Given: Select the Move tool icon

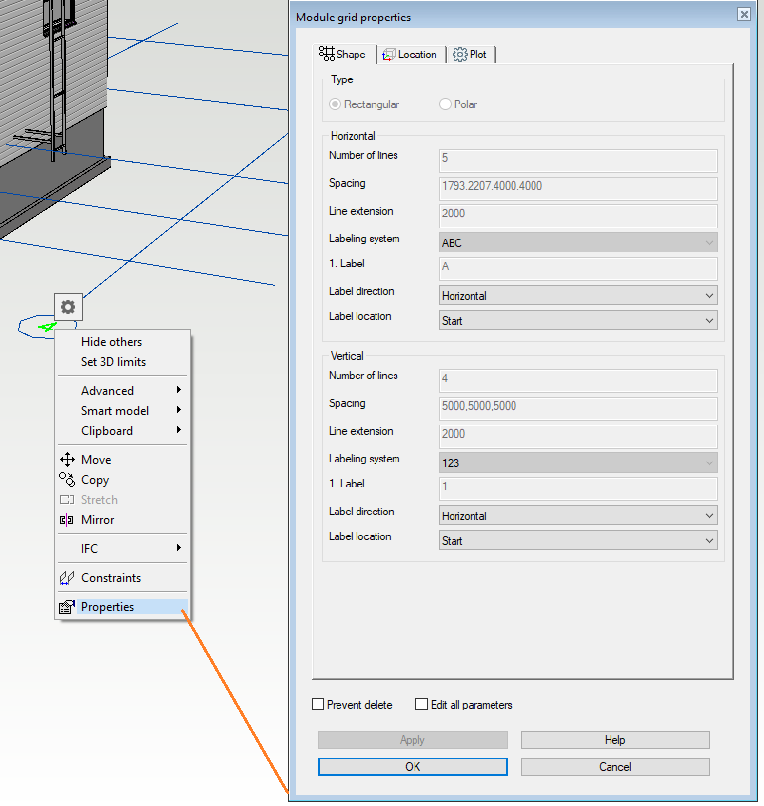Looking at the screenshot, I should tap(68, 460).
